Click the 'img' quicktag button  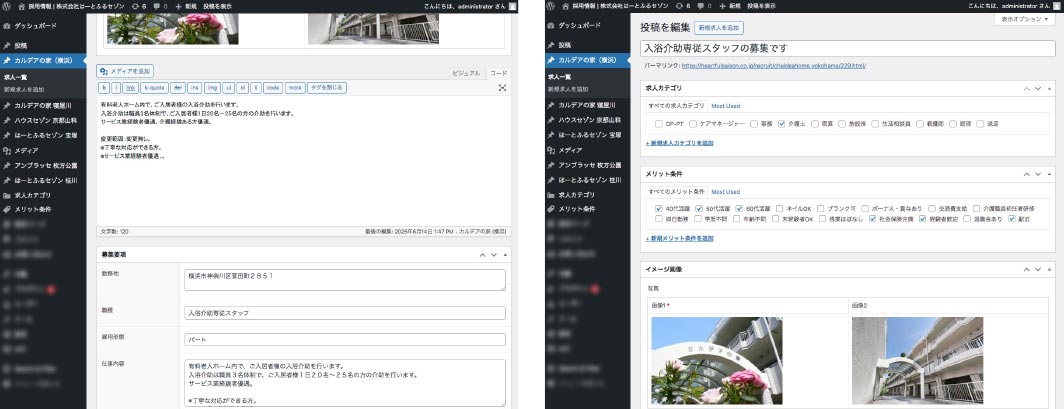(x=210, y=88)
